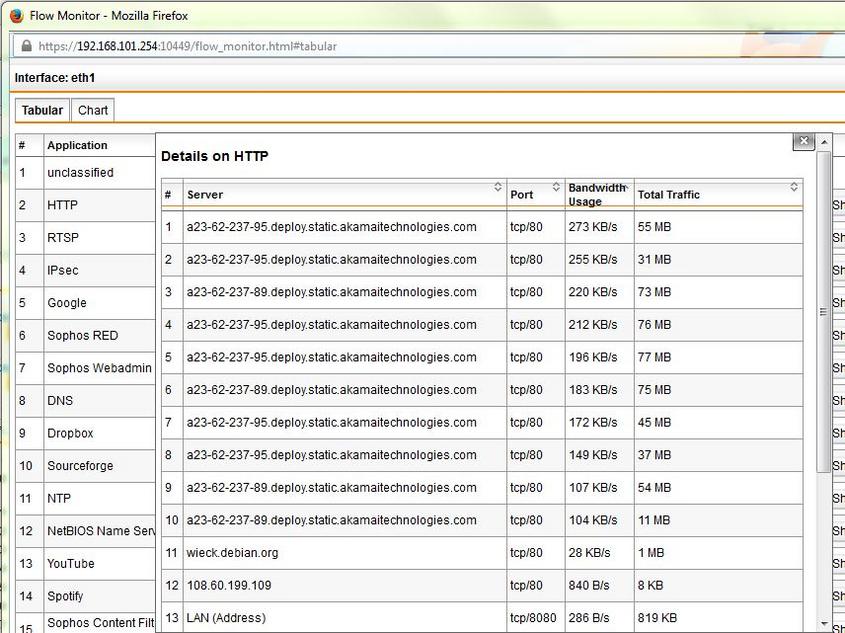Select the Sophos Webadmin application row
Image resolution: width=845 pixels, height=633 pixels.
click(x=86, y=368)
